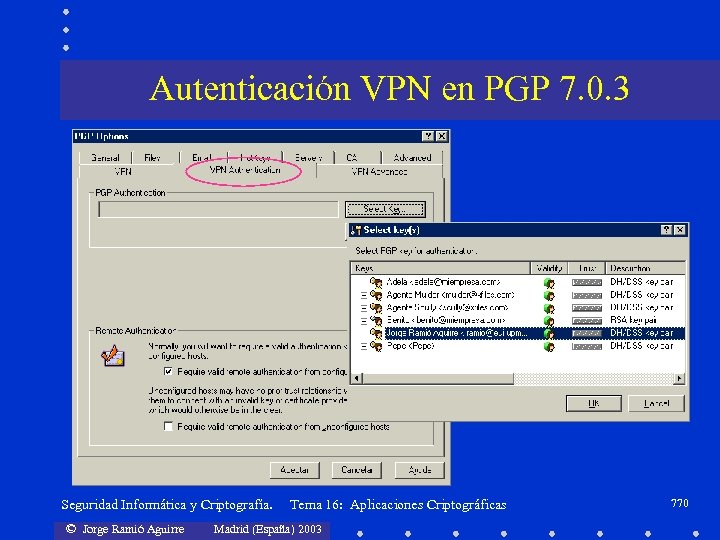Enable require authentication from unconfigured hosts
The width and height of the screenshot is (720, 540).
tap(168, 426)
